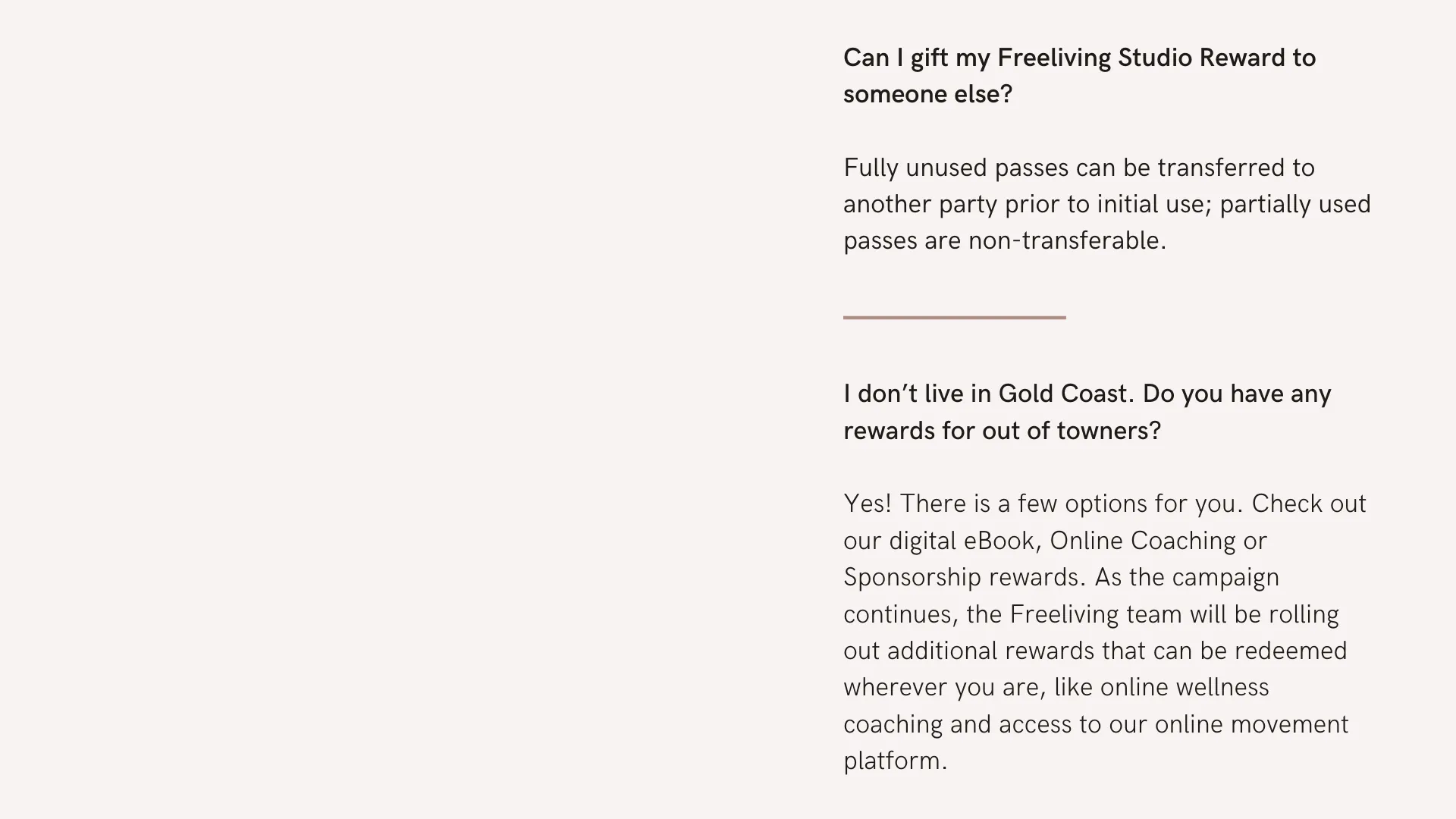Viewport: 1456px width, 819px height.
Task: Click the final word 'platform.'
Action: click(x=895, y=761)
